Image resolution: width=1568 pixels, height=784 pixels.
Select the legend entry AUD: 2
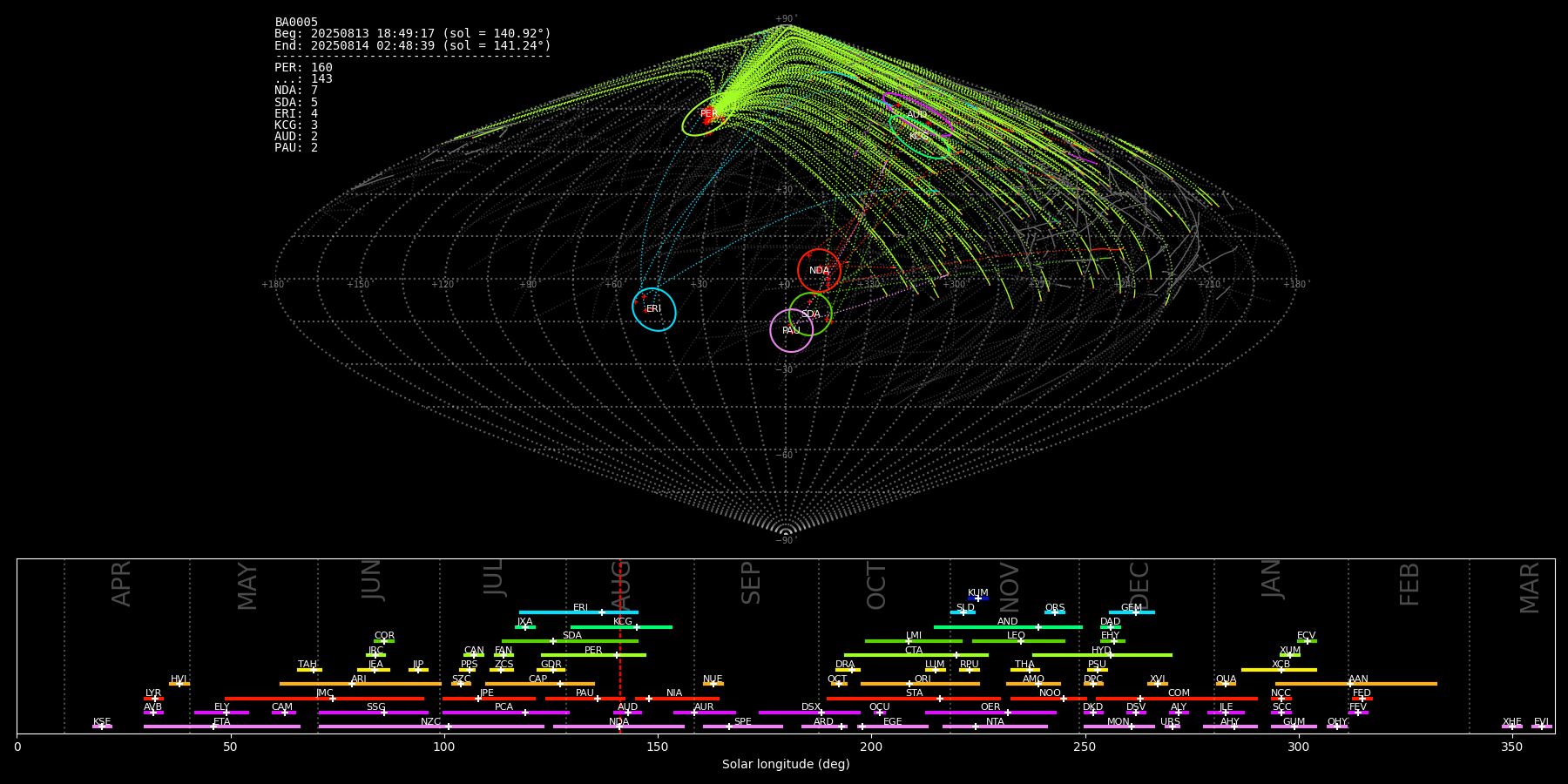(x=296, y=136)
